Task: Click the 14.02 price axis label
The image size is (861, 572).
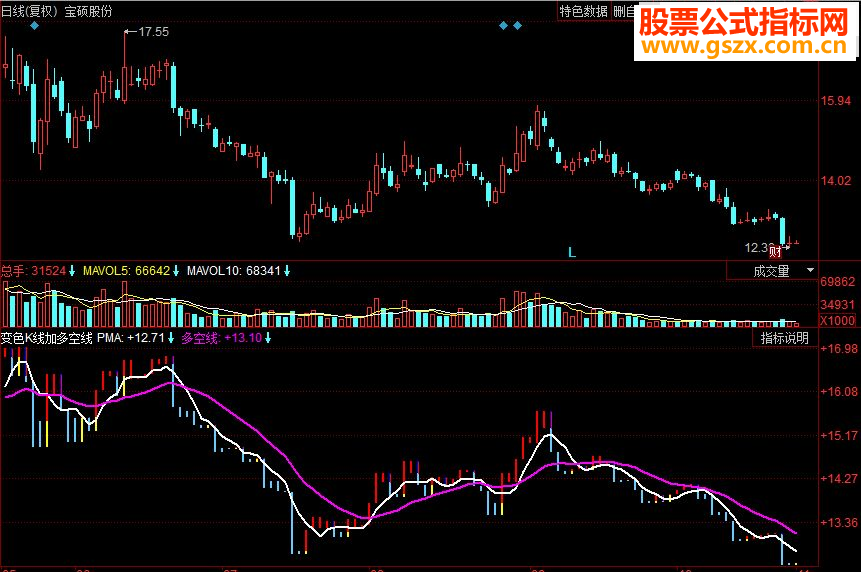Action: click(836, 181)
